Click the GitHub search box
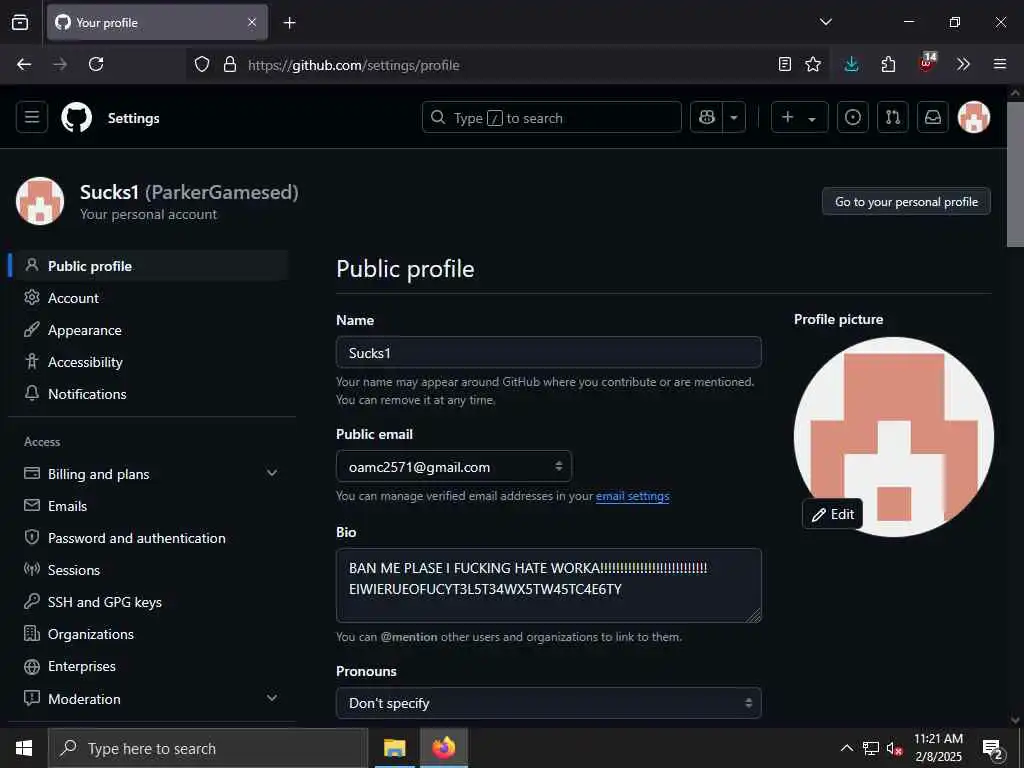 (552, 118)
